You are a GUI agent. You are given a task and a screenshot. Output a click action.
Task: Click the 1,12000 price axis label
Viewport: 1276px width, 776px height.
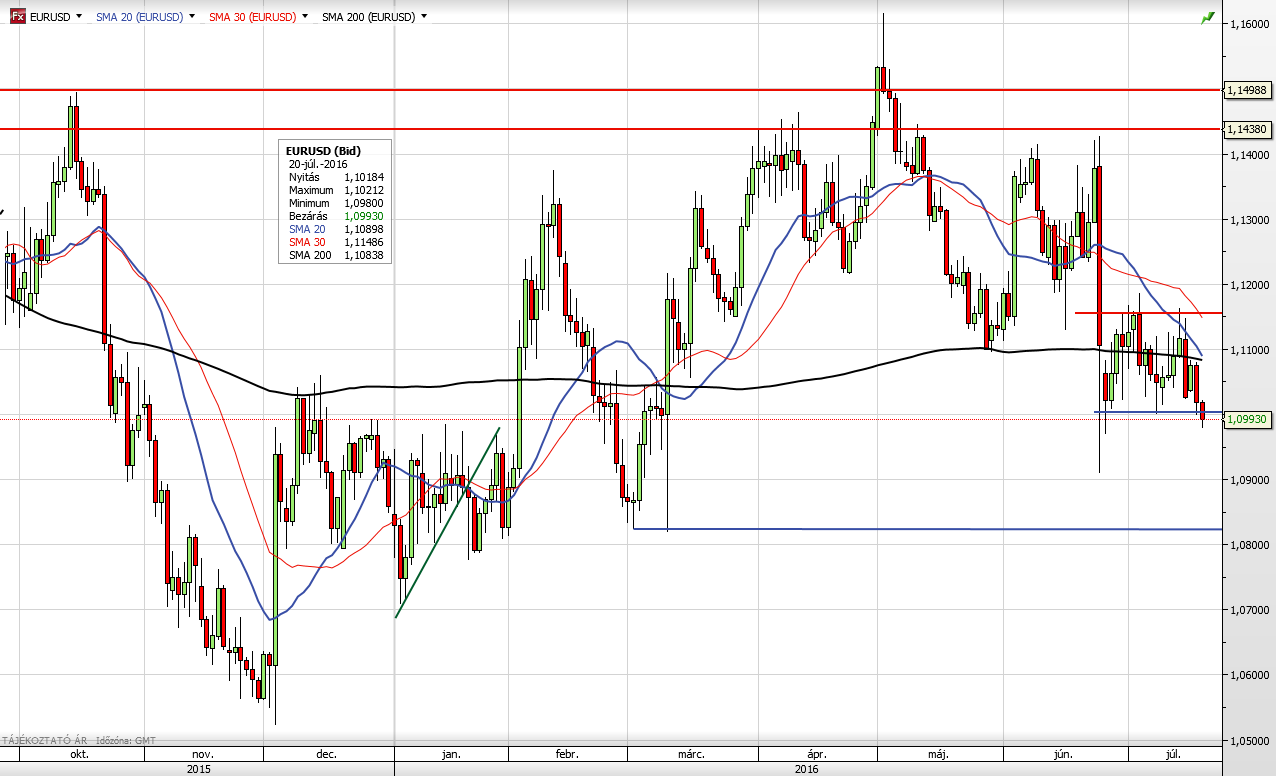click(1250, 285)
